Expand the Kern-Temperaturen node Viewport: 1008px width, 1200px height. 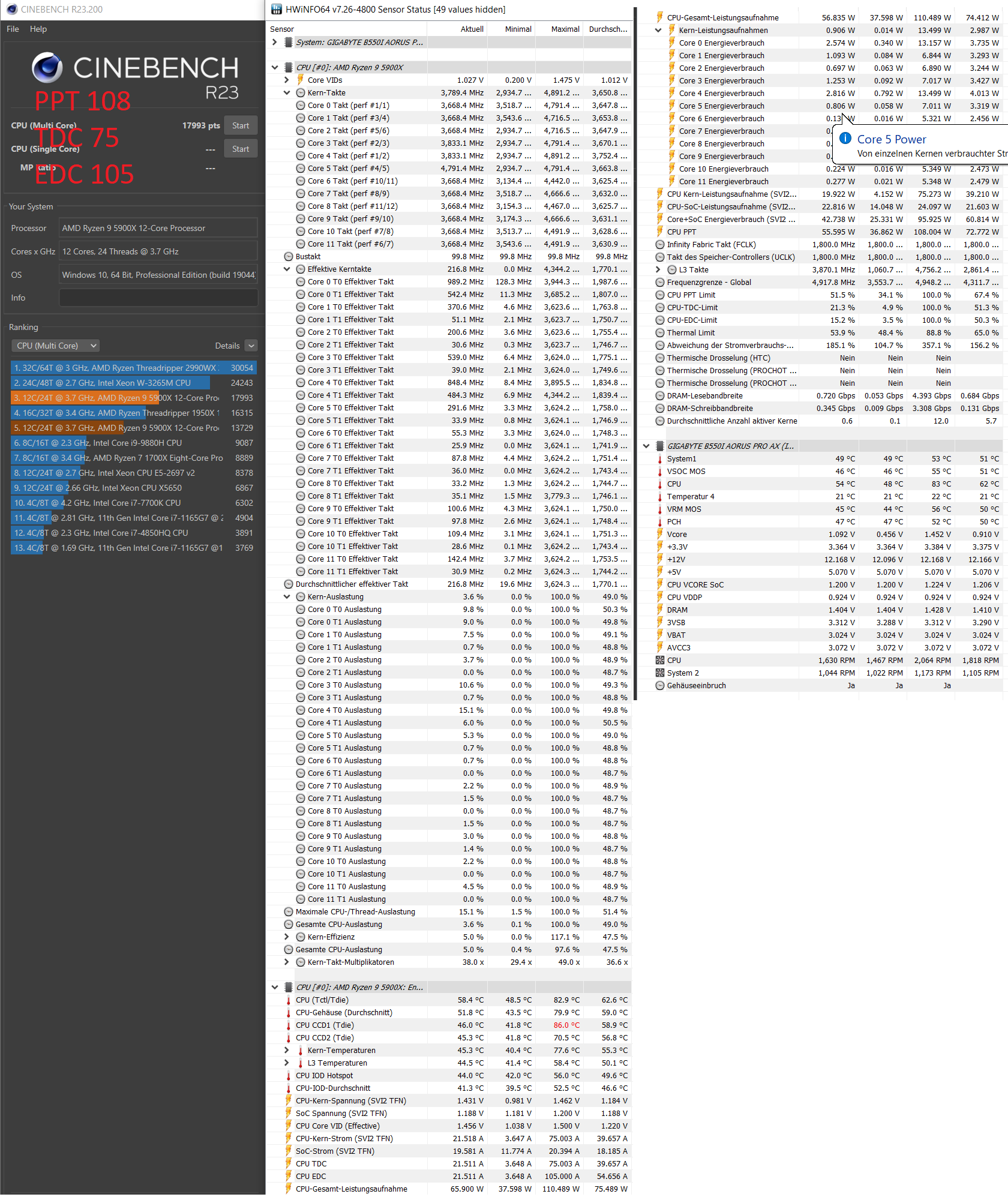287,1050
